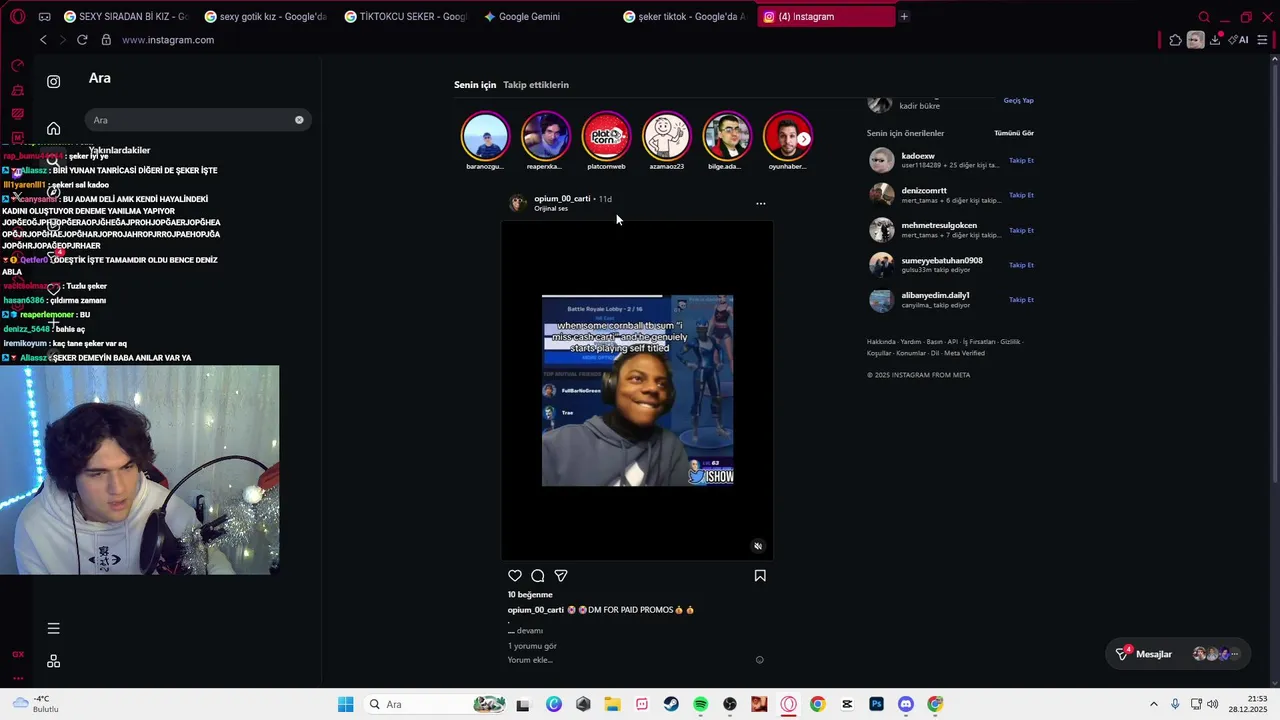Switch to 'SEXY SIRADAN Bİ KIZ' browser tab
Viewport: 1280px width, 720px height.
(x=124, y=17)
